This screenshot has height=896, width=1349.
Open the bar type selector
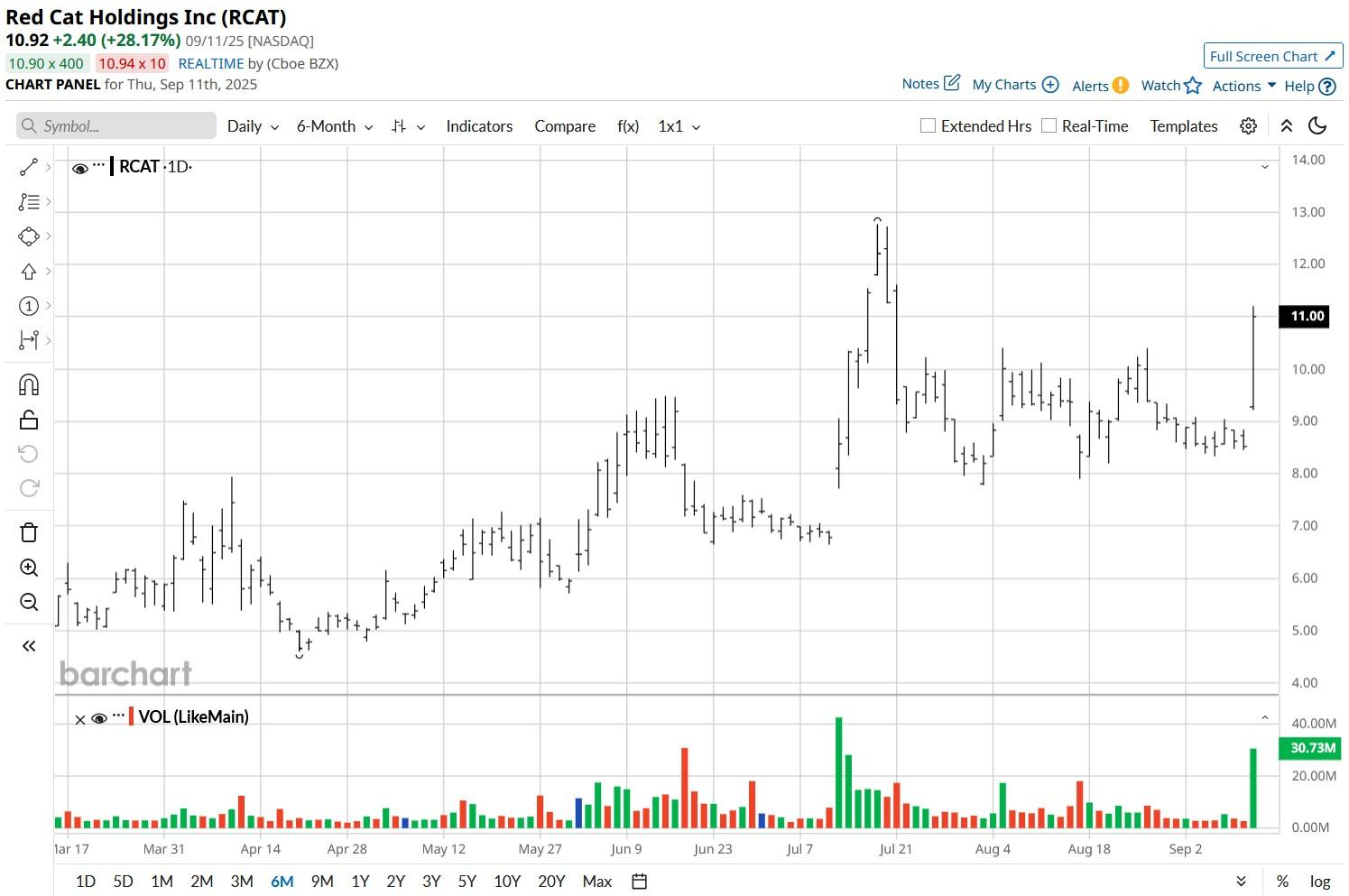[408, 126]
